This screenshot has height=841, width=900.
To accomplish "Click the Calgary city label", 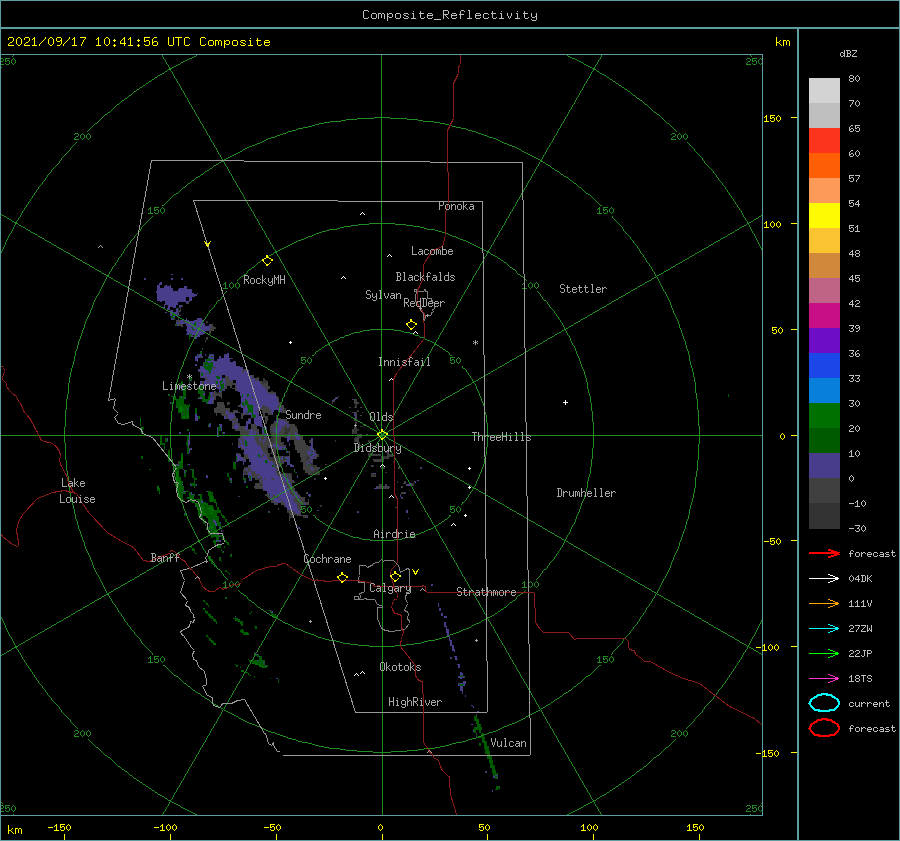I will tap(390, 588).
